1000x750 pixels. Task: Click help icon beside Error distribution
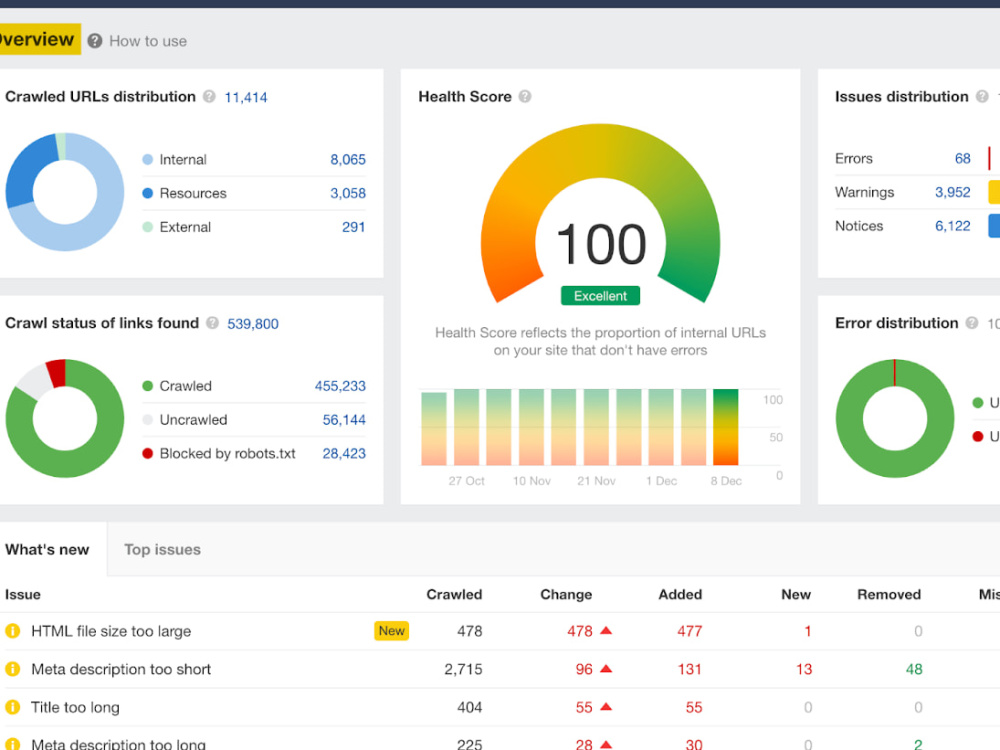pyautogui.click(x=972, y=323)
